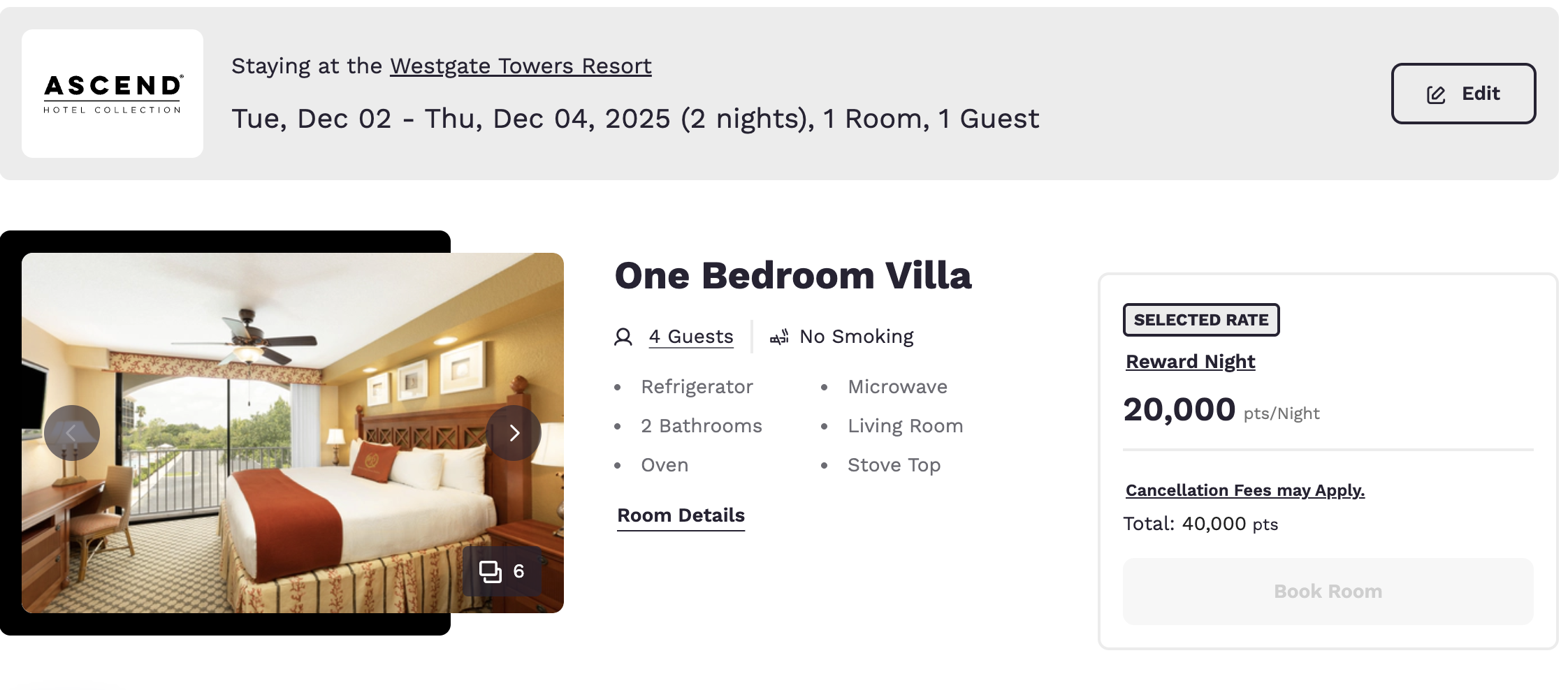Advance the carousel with the right arrow
1568x690 pixels.
514,433
